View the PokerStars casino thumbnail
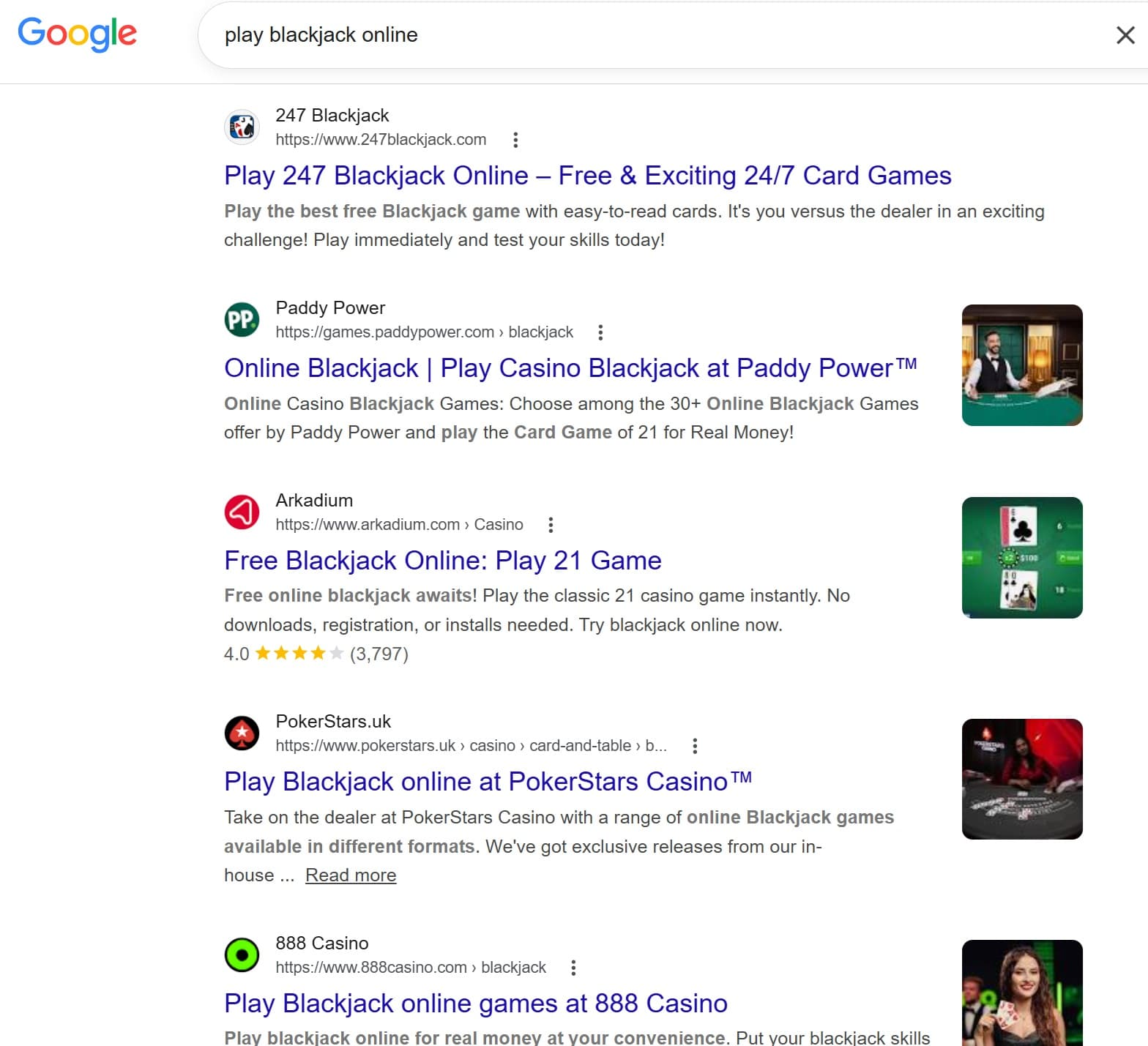 pyautogui.click(x=1022, y=779)
